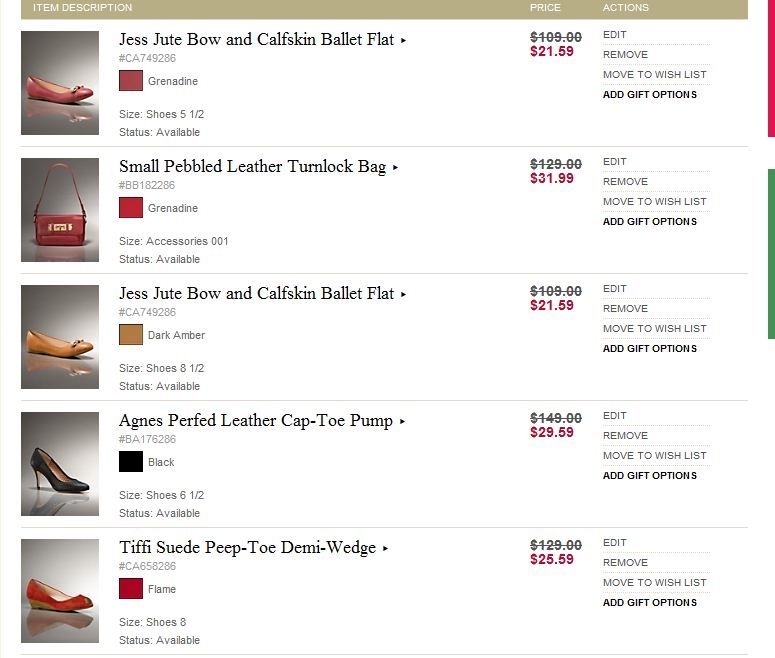
Task: Select the Flame color swatch
Action: click(131, 589)
